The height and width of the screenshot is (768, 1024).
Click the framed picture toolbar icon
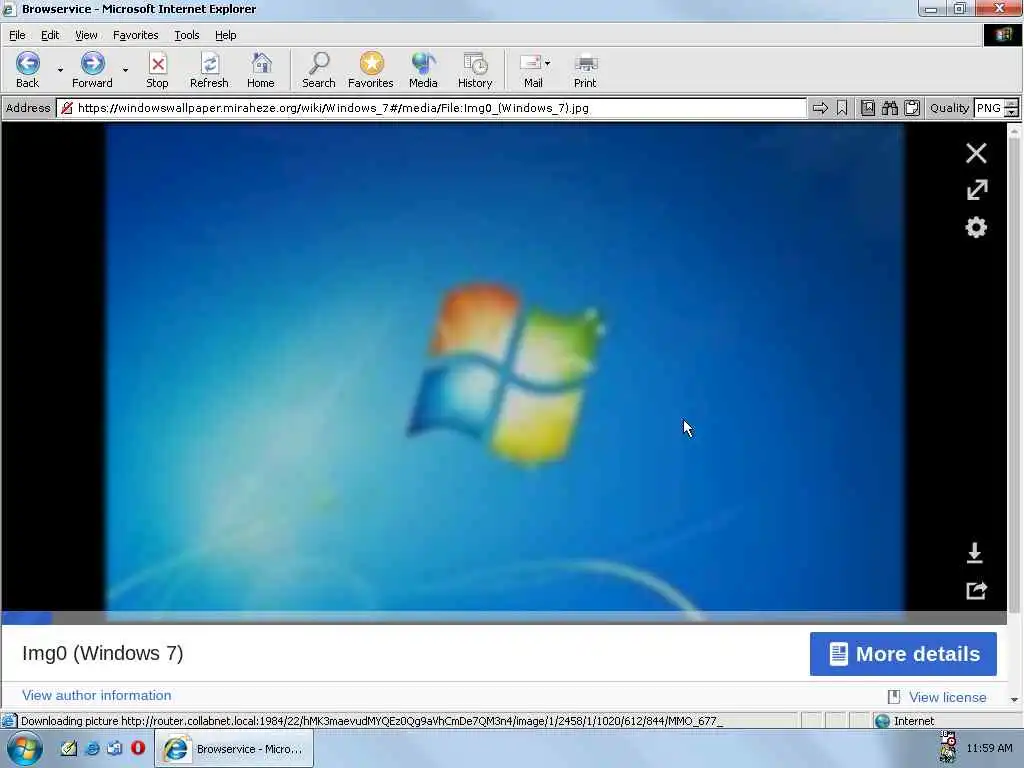[868, 108]
